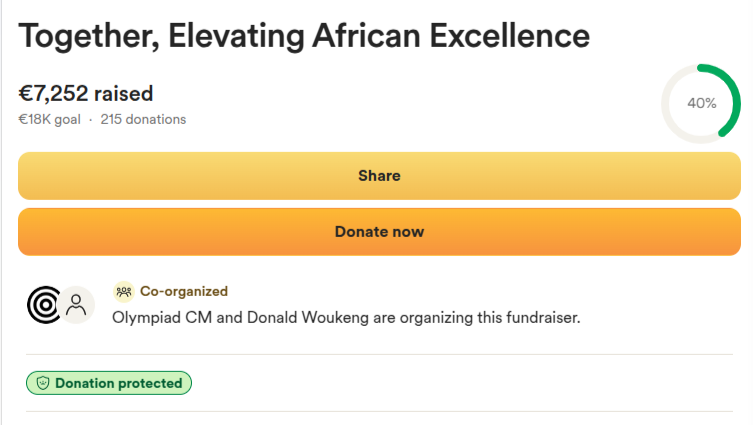Image resolution: width=753 pixels, height=425 pixels.
Task: Click the €7,252 raised amount
Action: pos(86,93)
